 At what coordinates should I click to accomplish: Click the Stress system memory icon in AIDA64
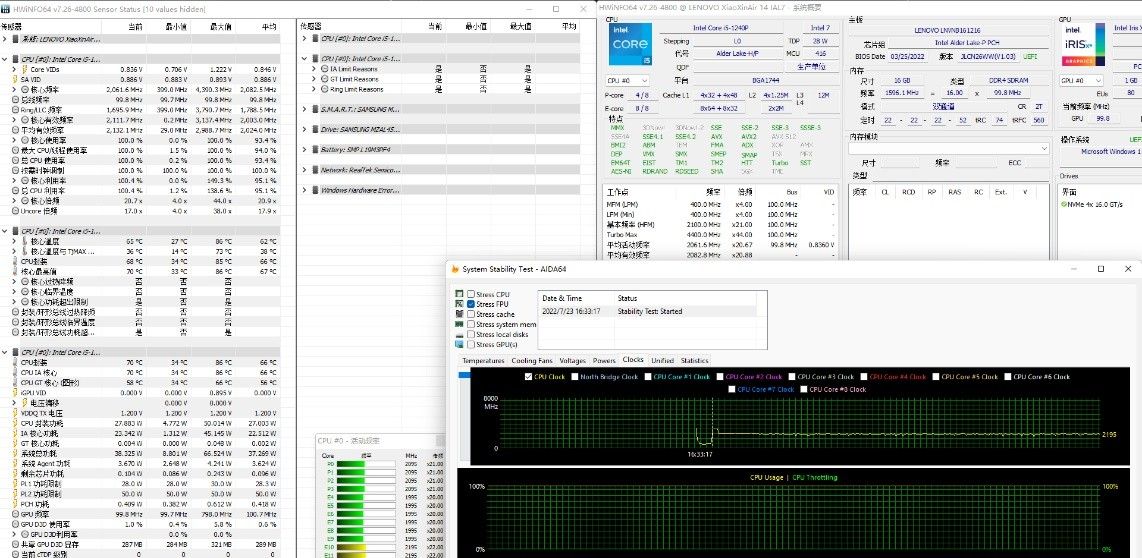point(459,324)
